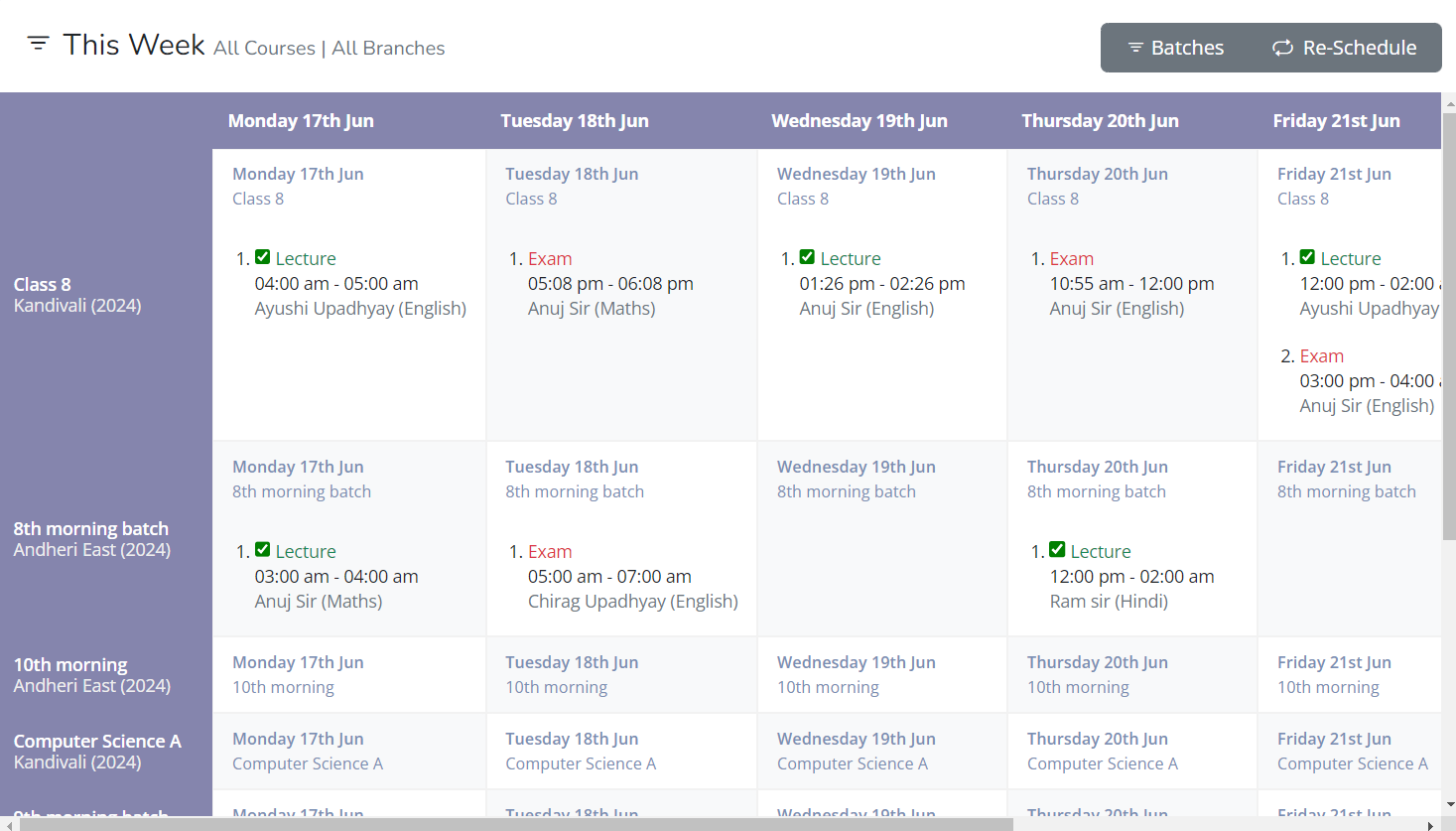Click the horizontal scrollbar thumb
The width and height of the screenshot is (1456, 831).
pos(516,824)
